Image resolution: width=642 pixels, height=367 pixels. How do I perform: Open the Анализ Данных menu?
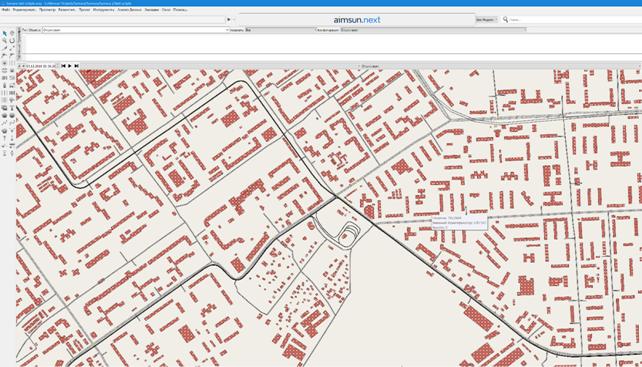(129, 9)
